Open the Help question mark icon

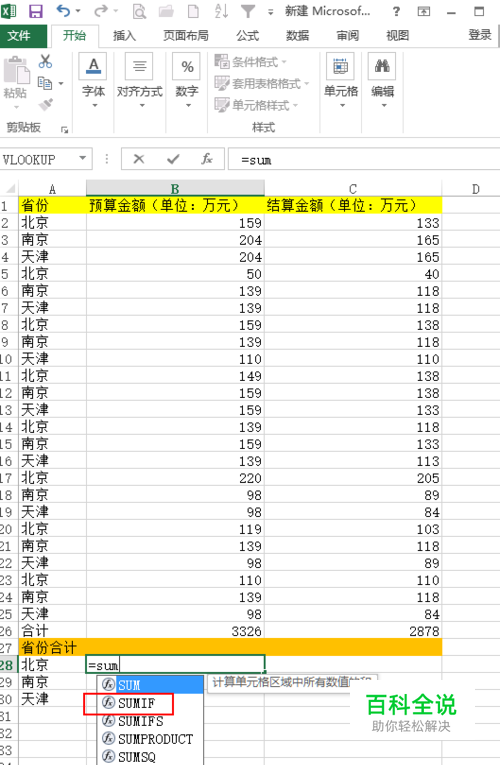click(x=396, y=11)
